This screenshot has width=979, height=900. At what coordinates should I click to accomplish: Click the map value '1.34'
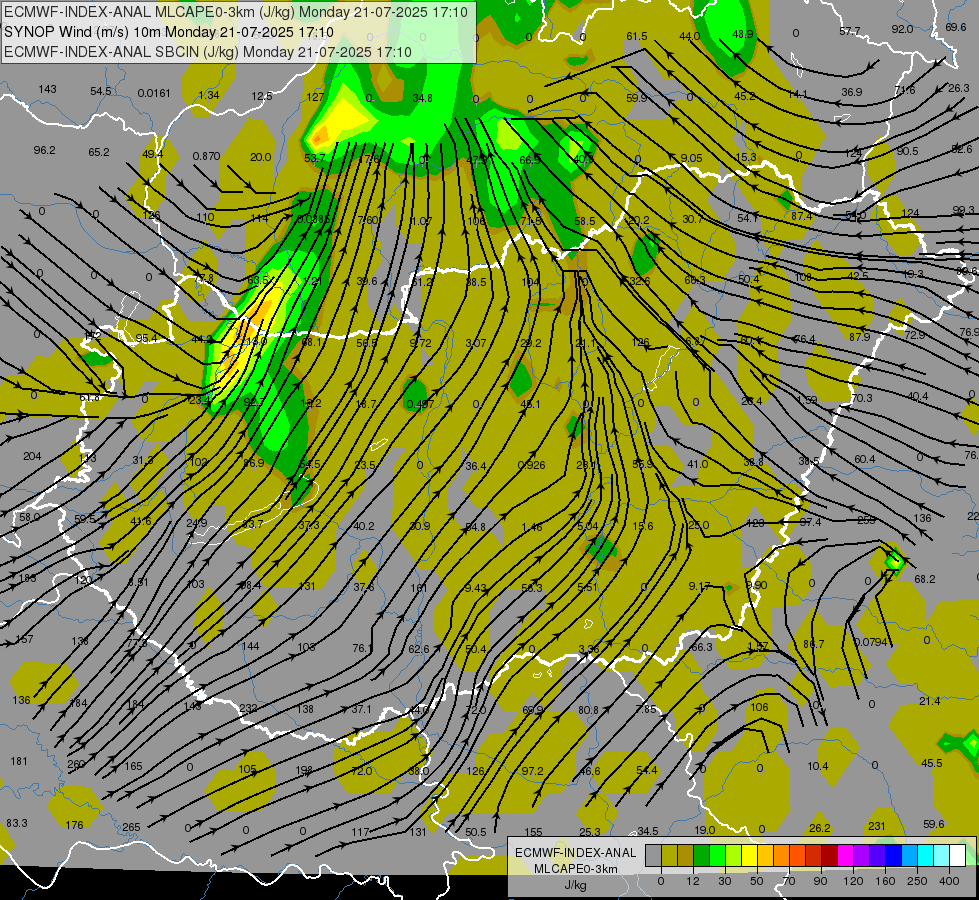[209, 95]
